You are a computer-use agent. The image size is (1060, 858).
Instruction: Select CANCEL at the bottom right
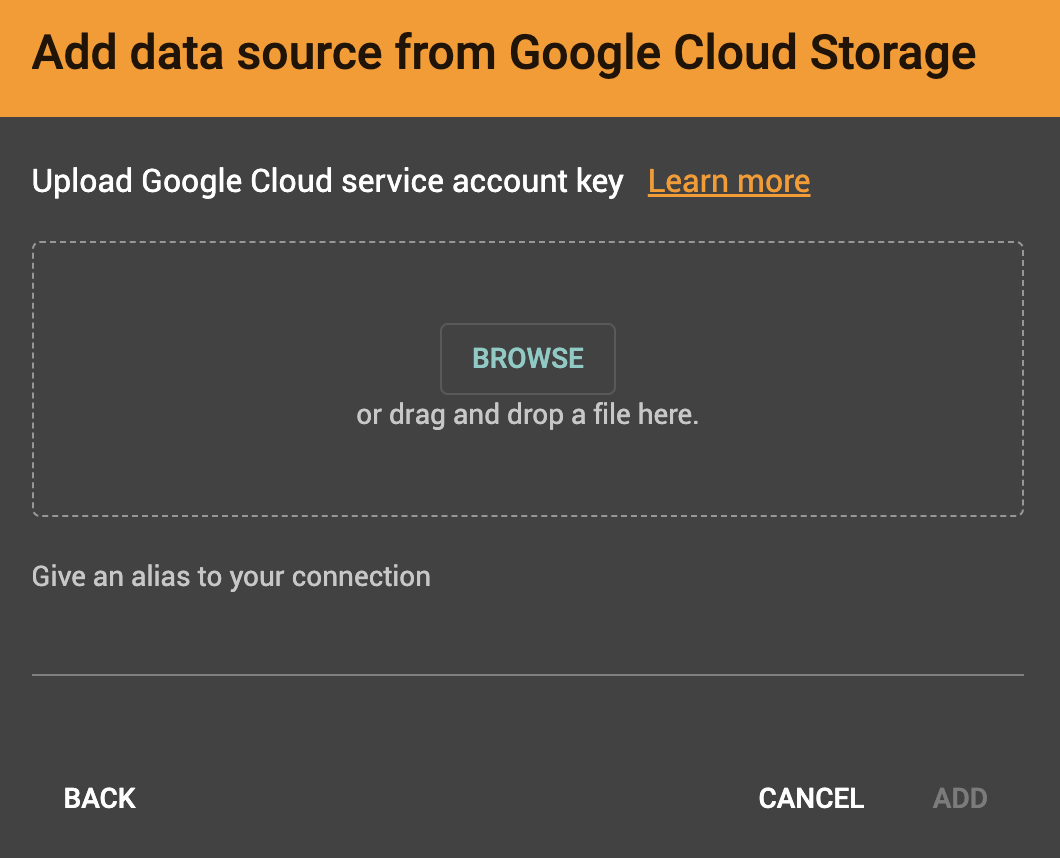click(811, 798)
